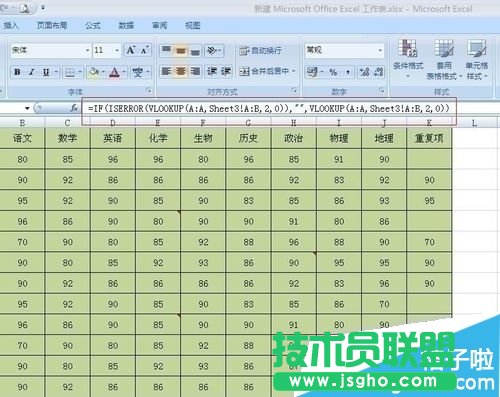Screen dimensions: 500x397
Task: Open merge and center dropdown arrow
Action: [294, 71]
